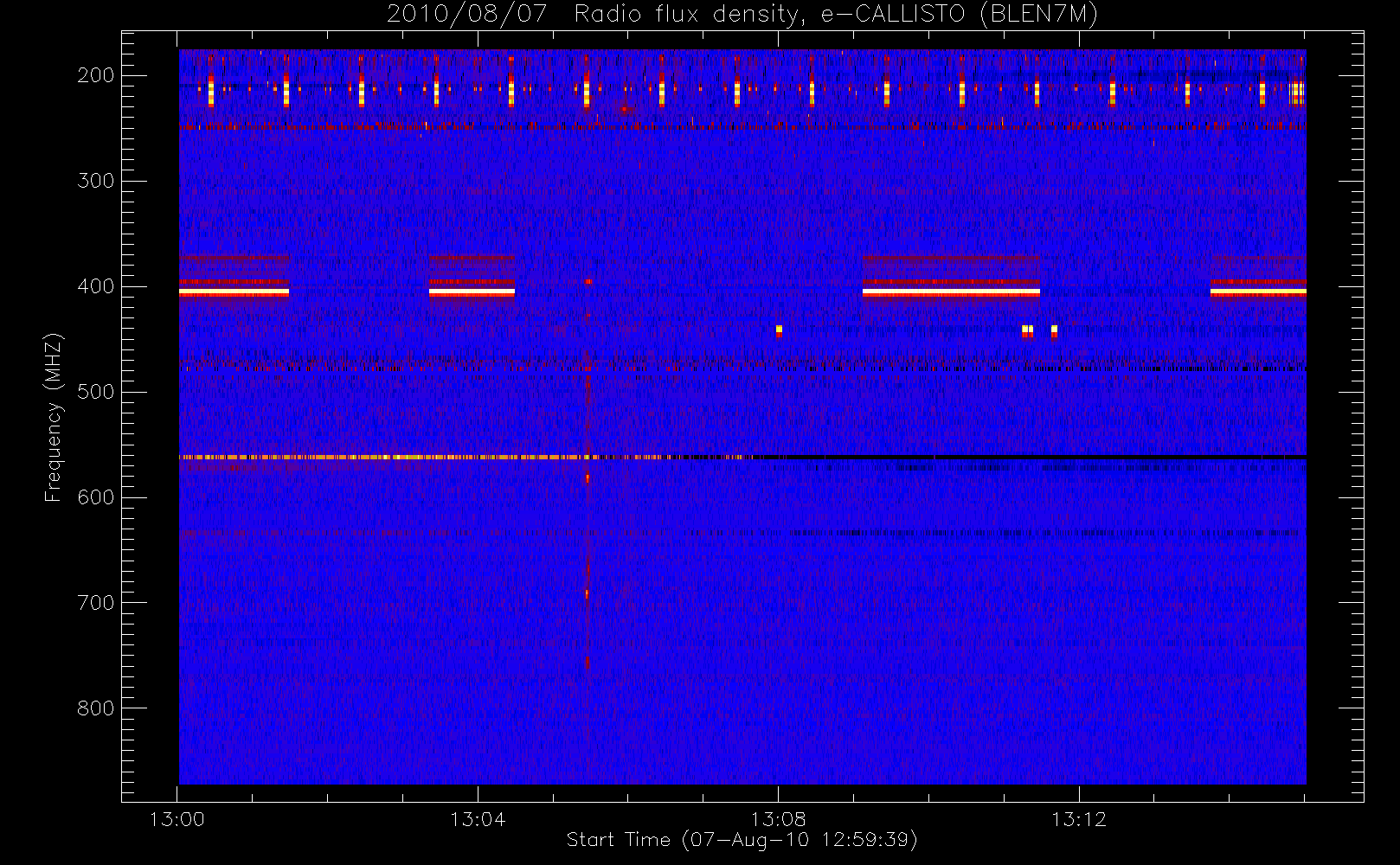
Task: Click the first bright 400 MHz band at 13:00
Action: tap(234, 292)
